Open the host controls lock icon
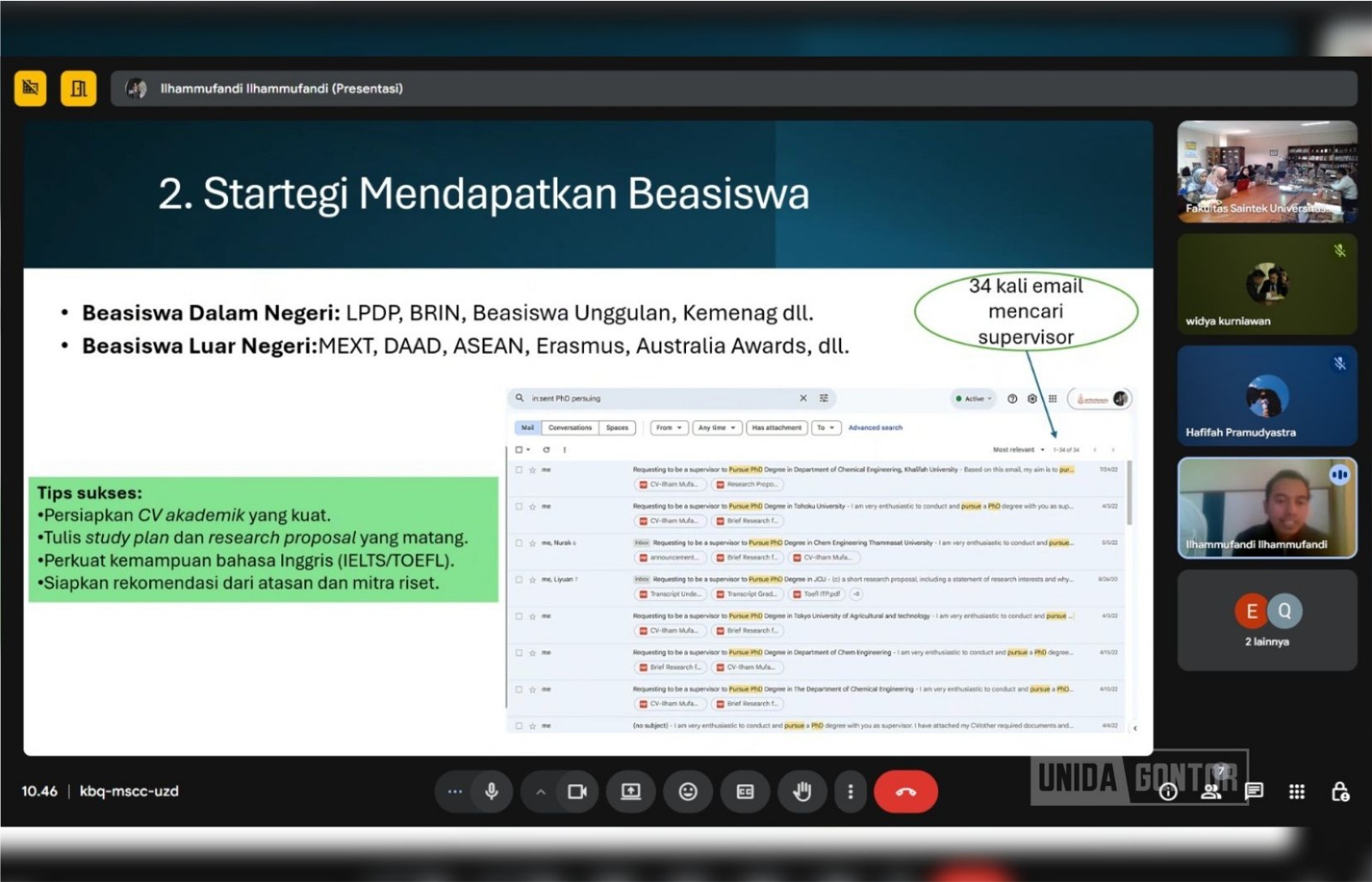 [1339, 791]
